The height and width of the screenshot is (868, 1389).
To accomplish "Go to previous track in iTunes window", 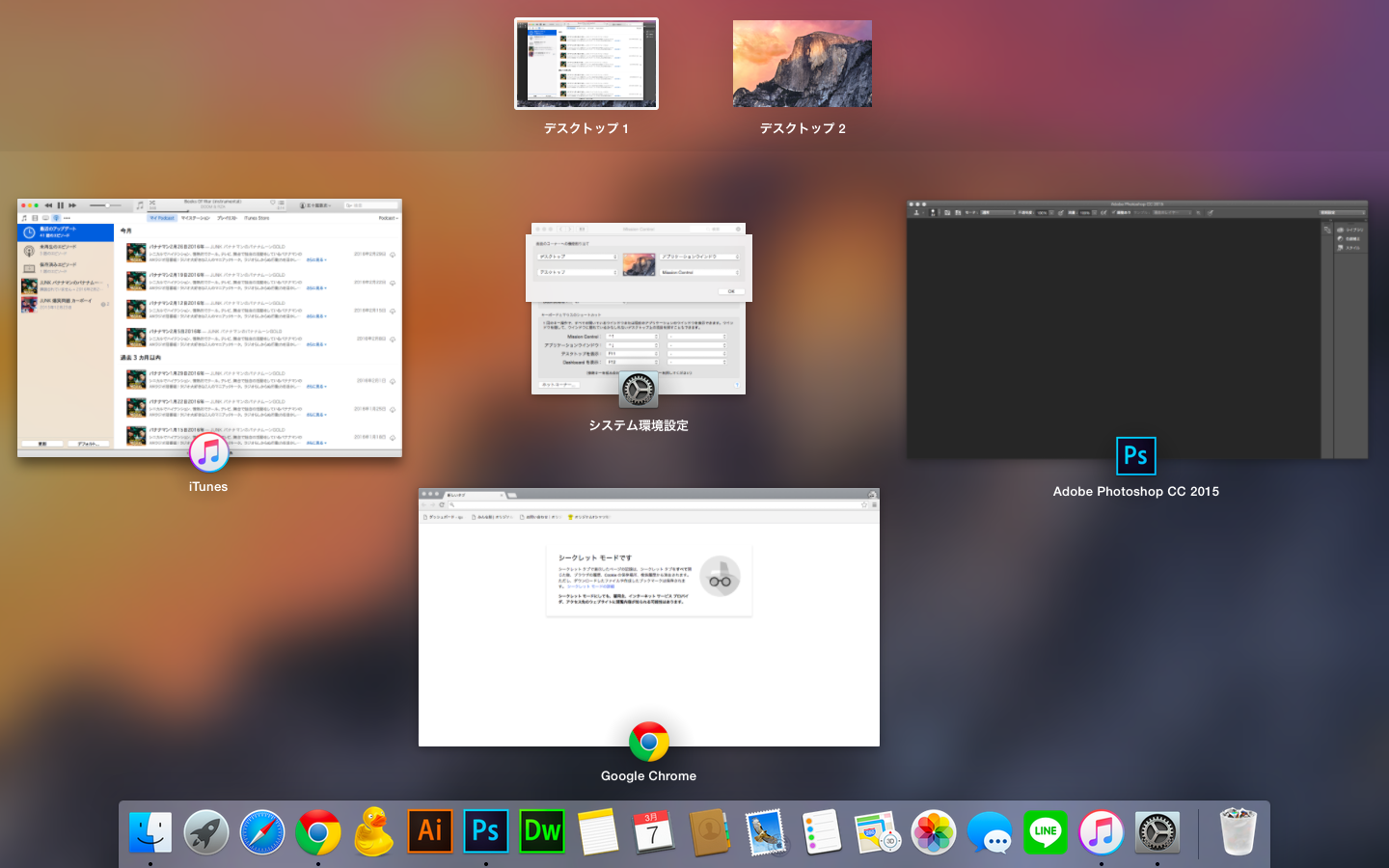I will point(48,205).
